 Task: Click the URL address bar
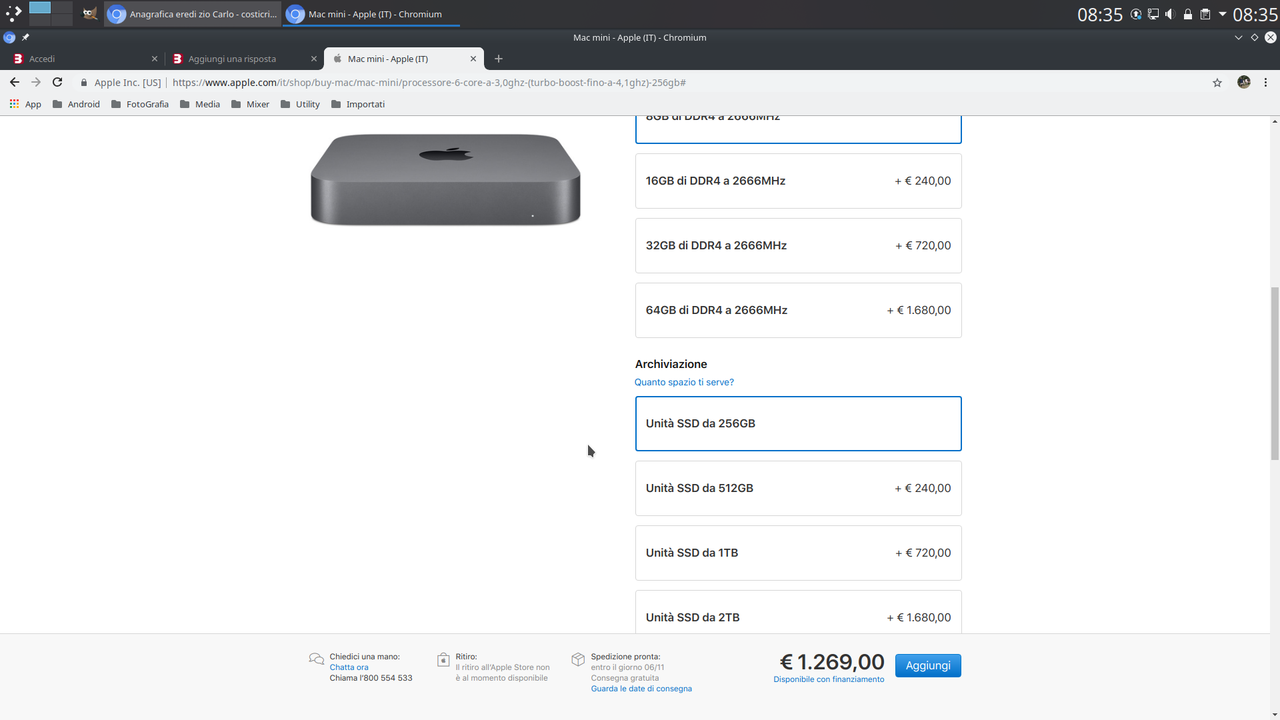point(640,83)
